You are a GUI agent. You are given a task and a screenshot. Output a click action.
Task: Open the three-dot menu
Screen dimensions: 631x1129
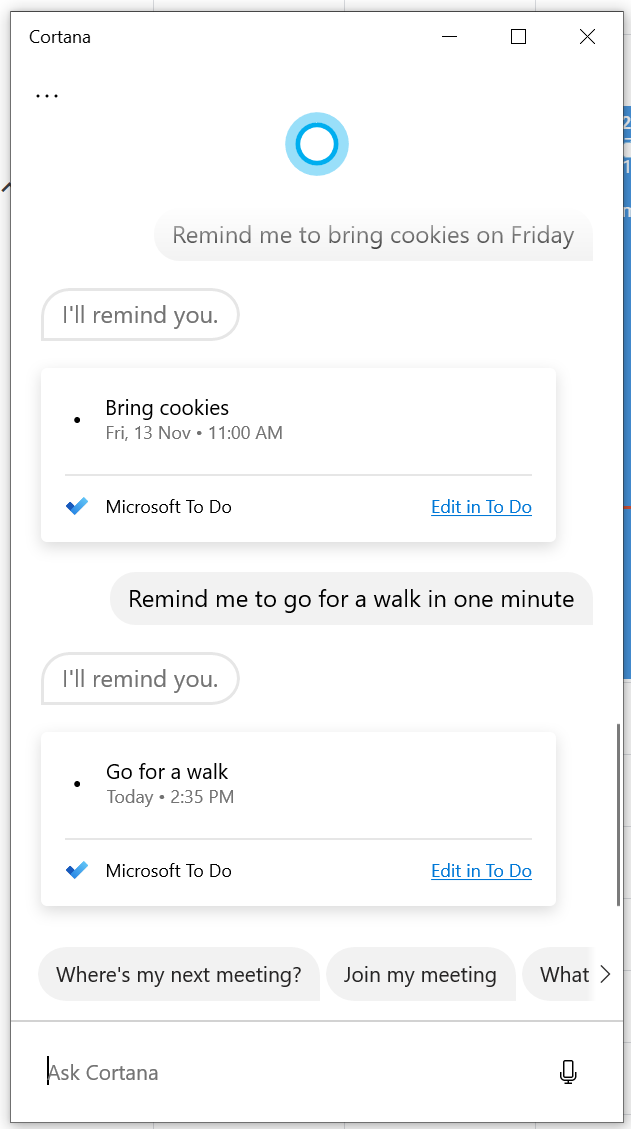point(46,95)
